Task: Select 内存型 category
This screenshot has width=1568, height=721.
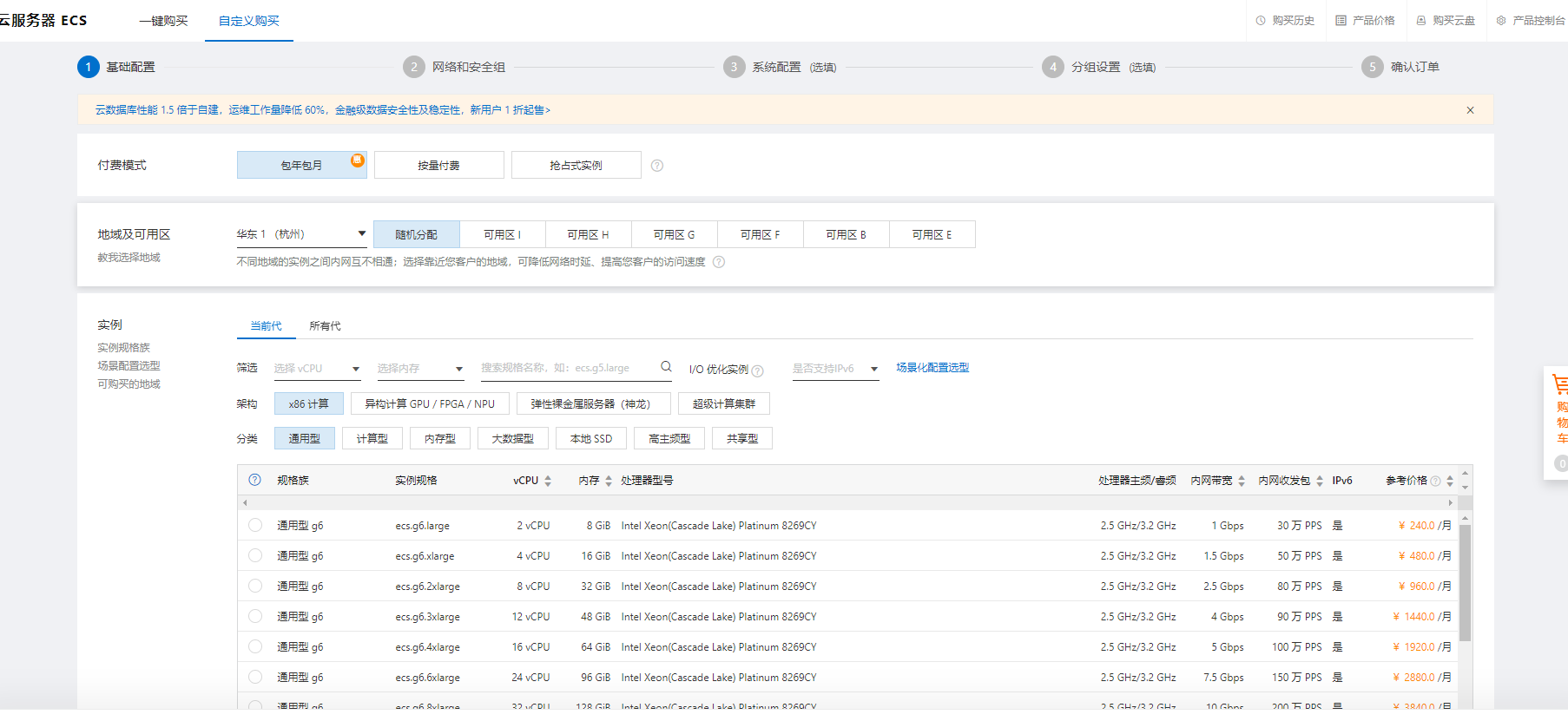Action: 440,438
